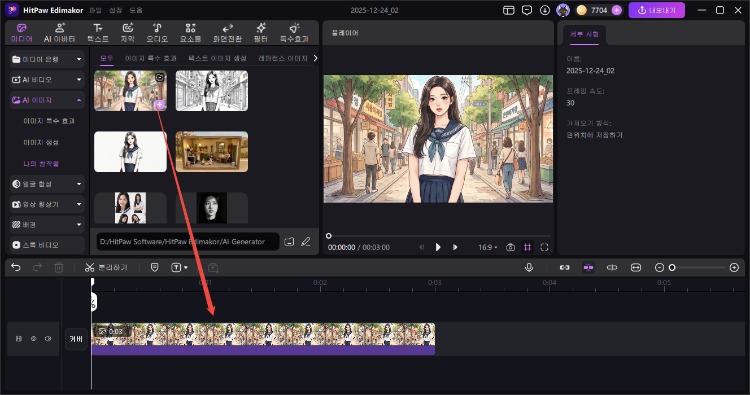Screen dimensions: 750x395
Task: Click the user avatar icon
Action: pos(563,10)
